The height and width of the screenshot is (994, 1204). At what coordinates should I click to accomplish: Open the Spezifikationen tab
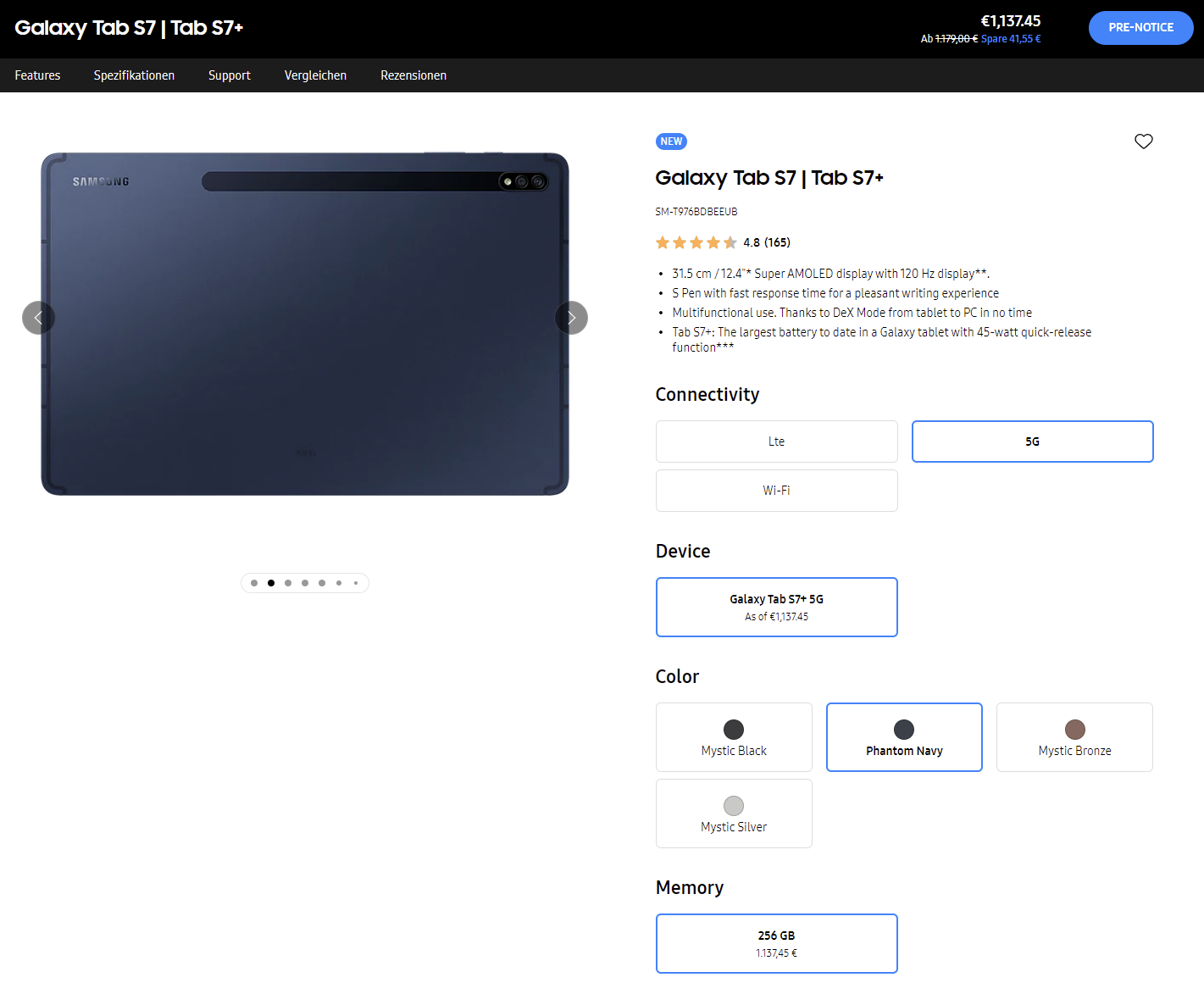[134, 75]
